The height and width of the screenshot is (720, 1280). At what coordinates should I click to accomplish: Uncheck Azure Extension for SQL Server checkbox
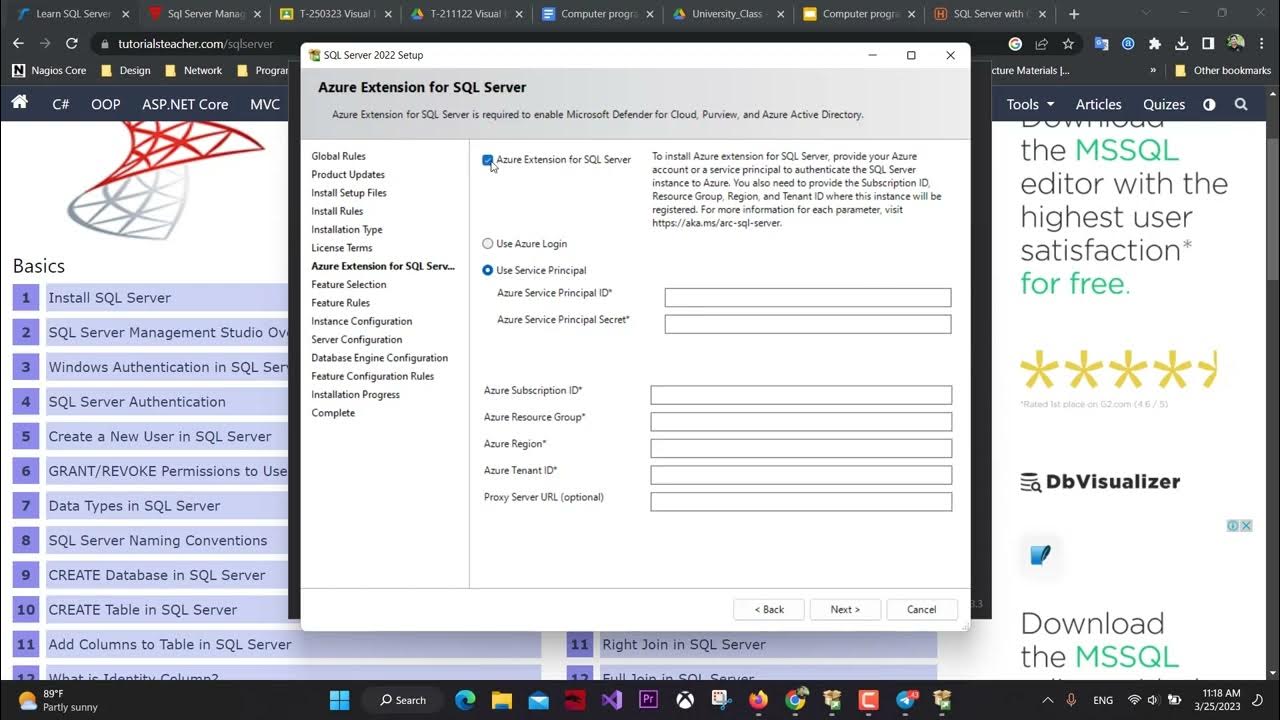488,160
